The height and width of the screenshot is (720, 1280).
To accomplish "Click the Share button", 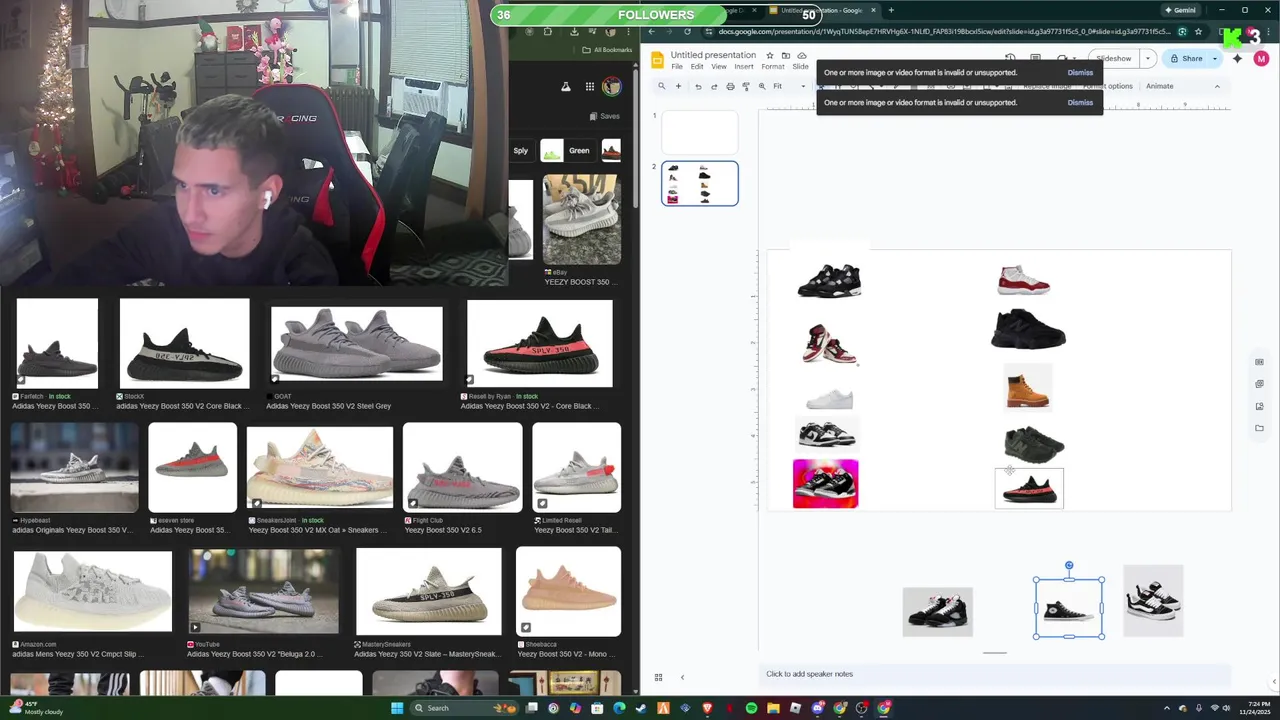I will pyautogui.click(x=1187, y=58).
